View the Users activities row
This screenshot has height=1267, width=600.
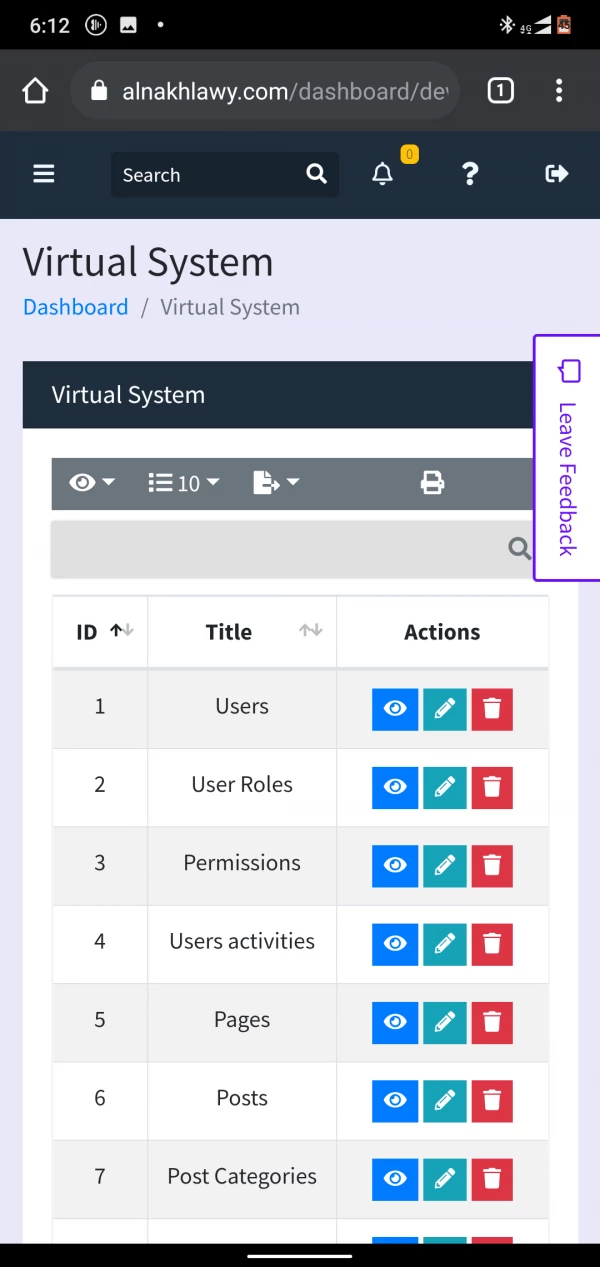tap(395, 944)
